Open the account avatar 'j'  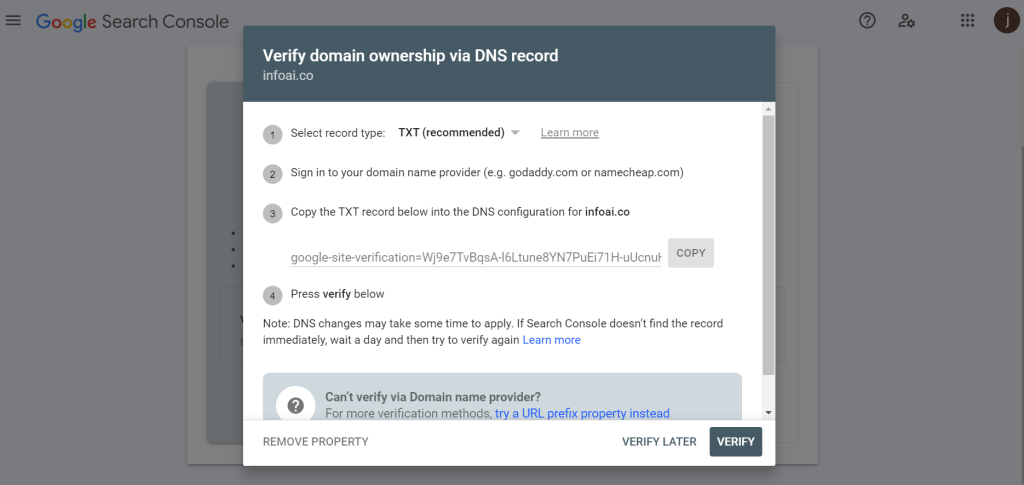click(x=1006, y=20)
